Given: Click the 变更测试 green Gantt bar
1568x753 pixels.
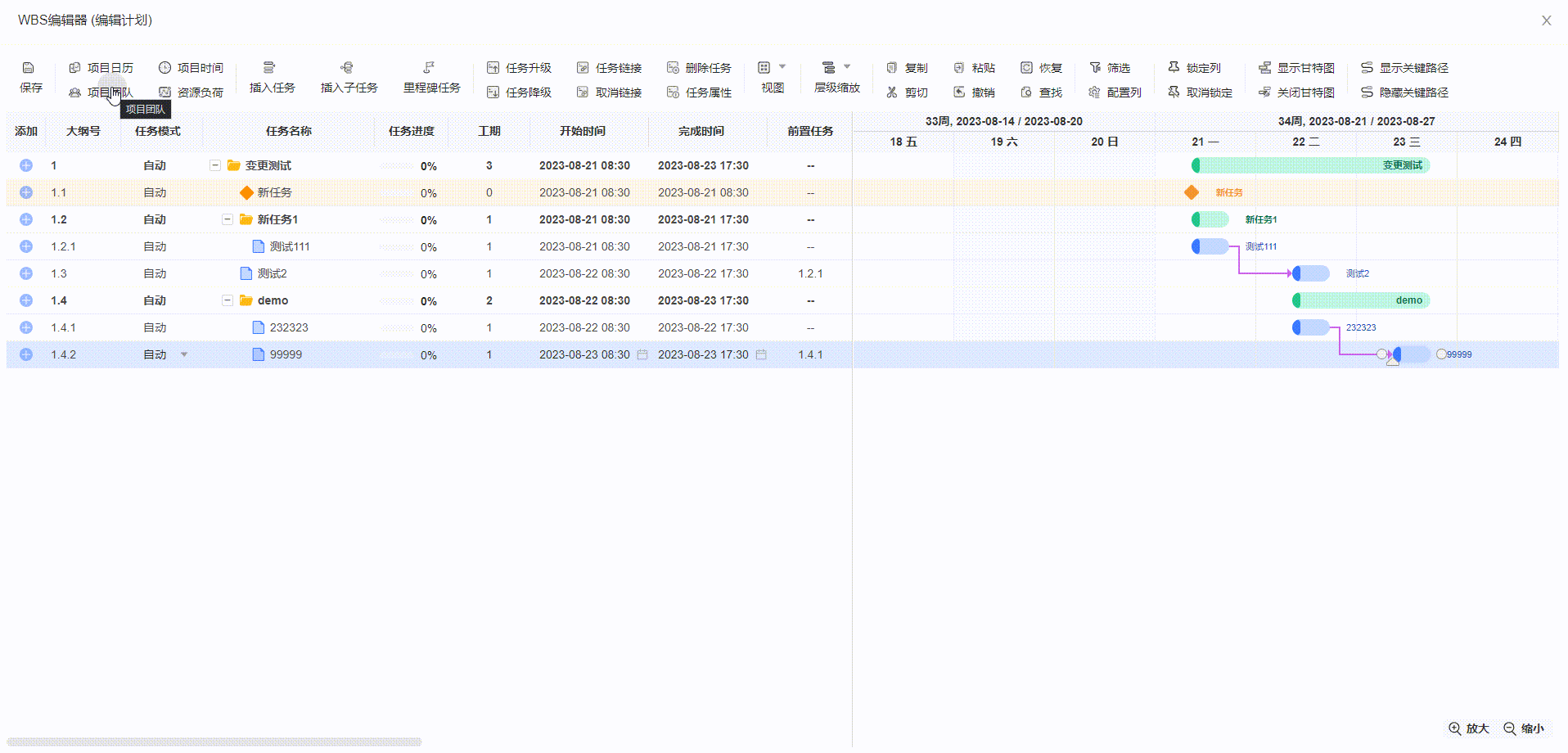Looking at the screenshot, I should (1309, 165).
